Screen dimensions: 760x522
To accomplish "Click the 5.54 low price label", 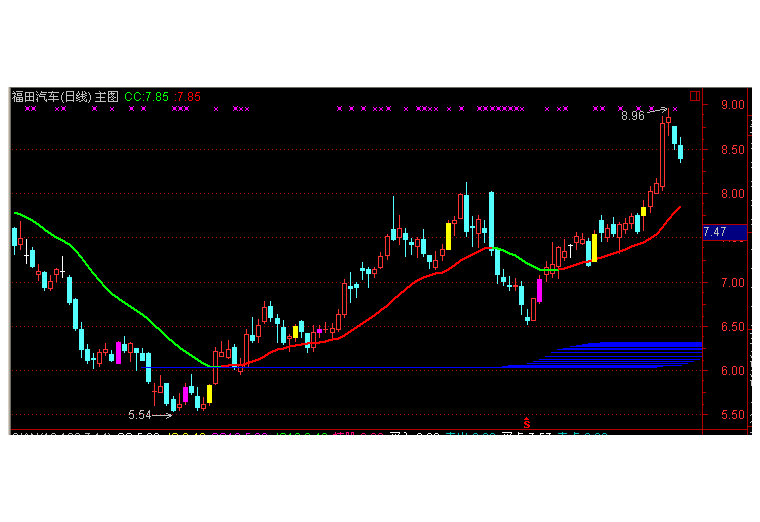I will (x=139, y=414).
